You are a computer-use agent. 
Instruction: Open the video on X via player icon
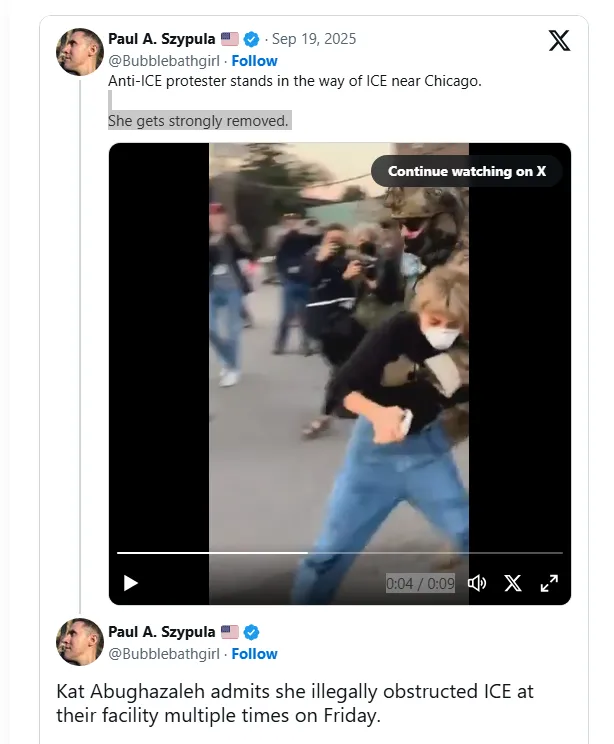pos(513,583)
